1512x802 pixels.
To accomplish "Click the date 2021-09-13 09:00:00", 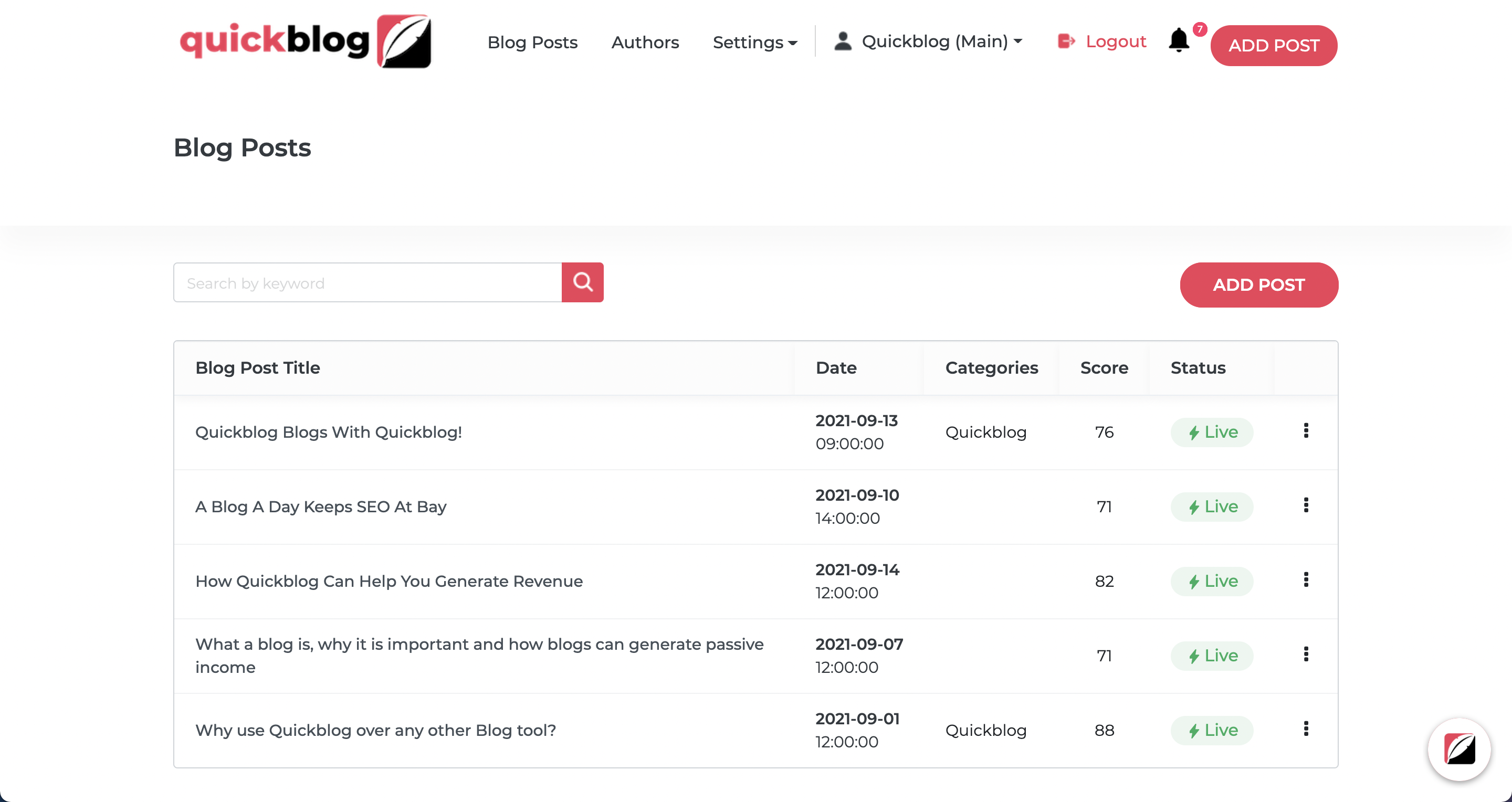I will coord(857,432).
